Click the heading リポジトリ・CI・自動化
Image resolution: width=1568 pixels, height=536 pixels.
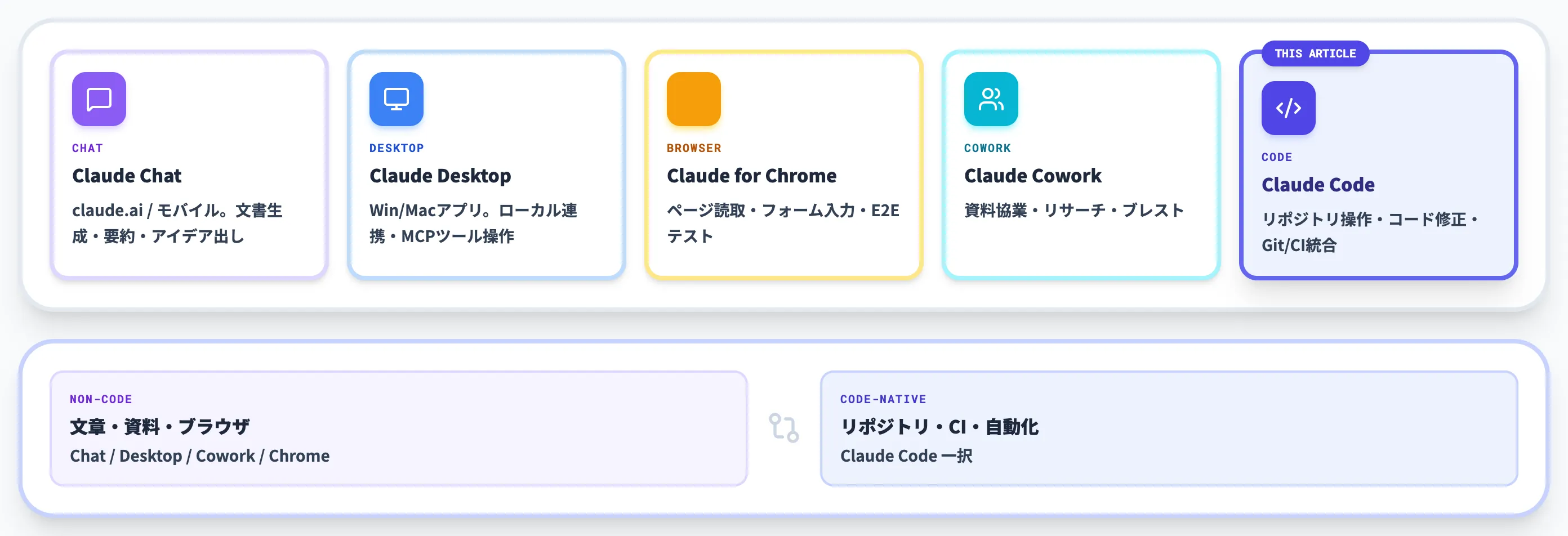coord(939,427)
